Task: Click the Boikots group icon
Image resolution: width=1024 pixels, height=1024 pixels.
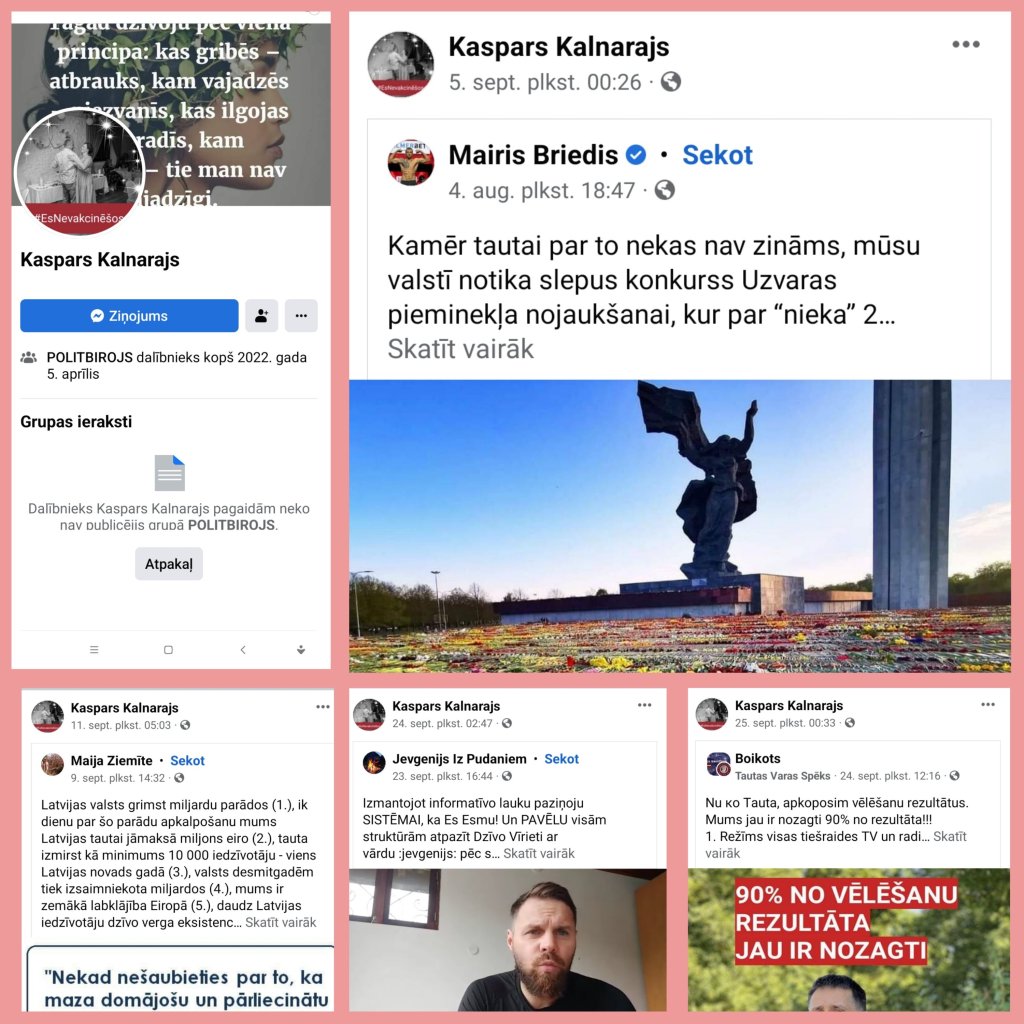Action: pyautogui.click(x=718, y=763)
